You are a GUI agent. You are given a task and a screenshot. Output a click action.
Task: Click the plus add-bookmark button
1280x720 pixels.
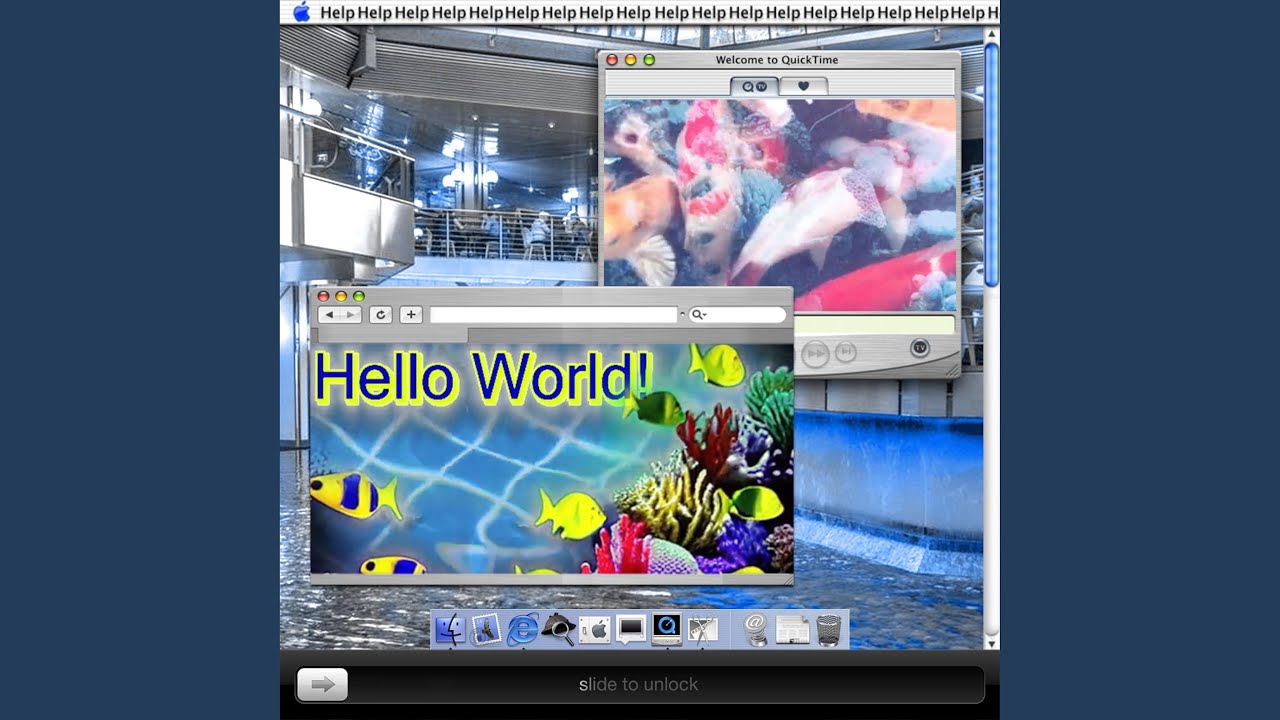point(410,315)
